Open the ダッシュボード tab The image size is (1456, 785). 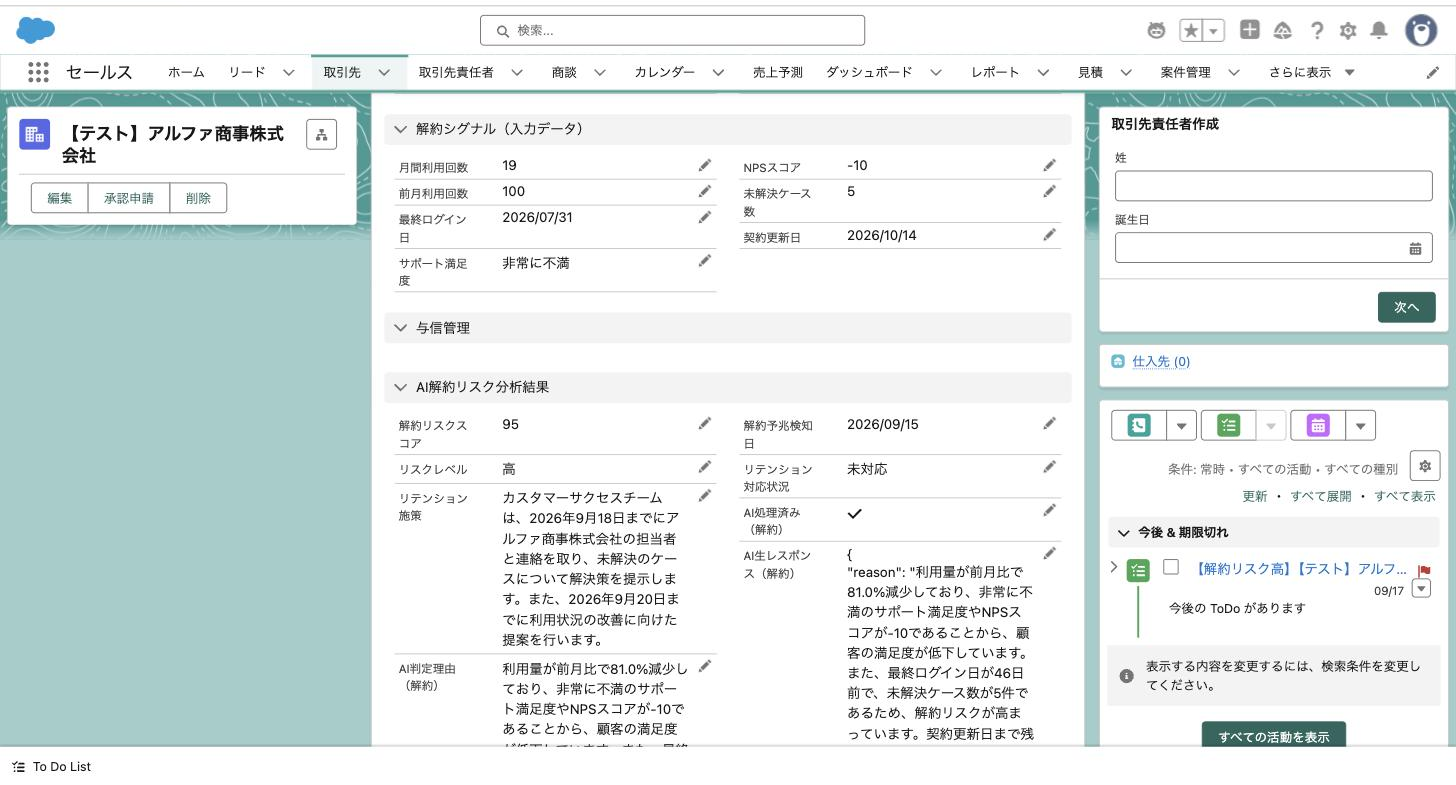tap(869, 72)
